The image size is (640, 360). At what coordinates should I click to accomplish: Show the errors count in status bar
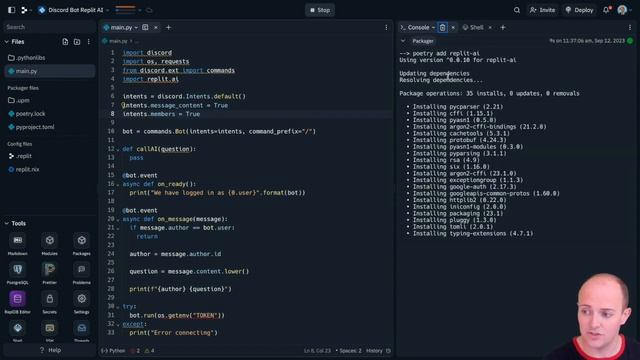pos(135,351)
